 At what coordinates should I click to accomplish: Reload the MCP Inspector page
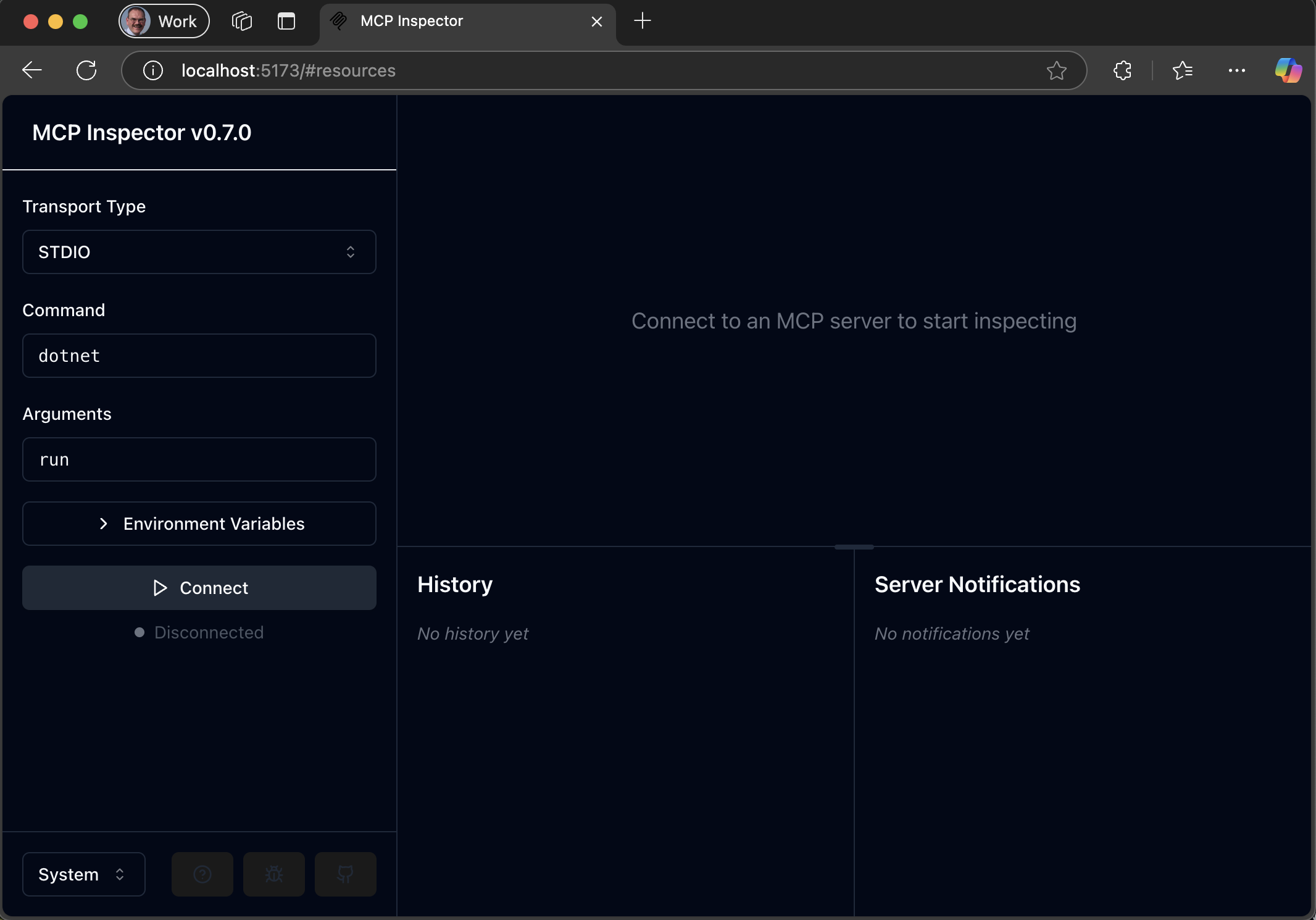pyautogui.click(x=86, y=70)
